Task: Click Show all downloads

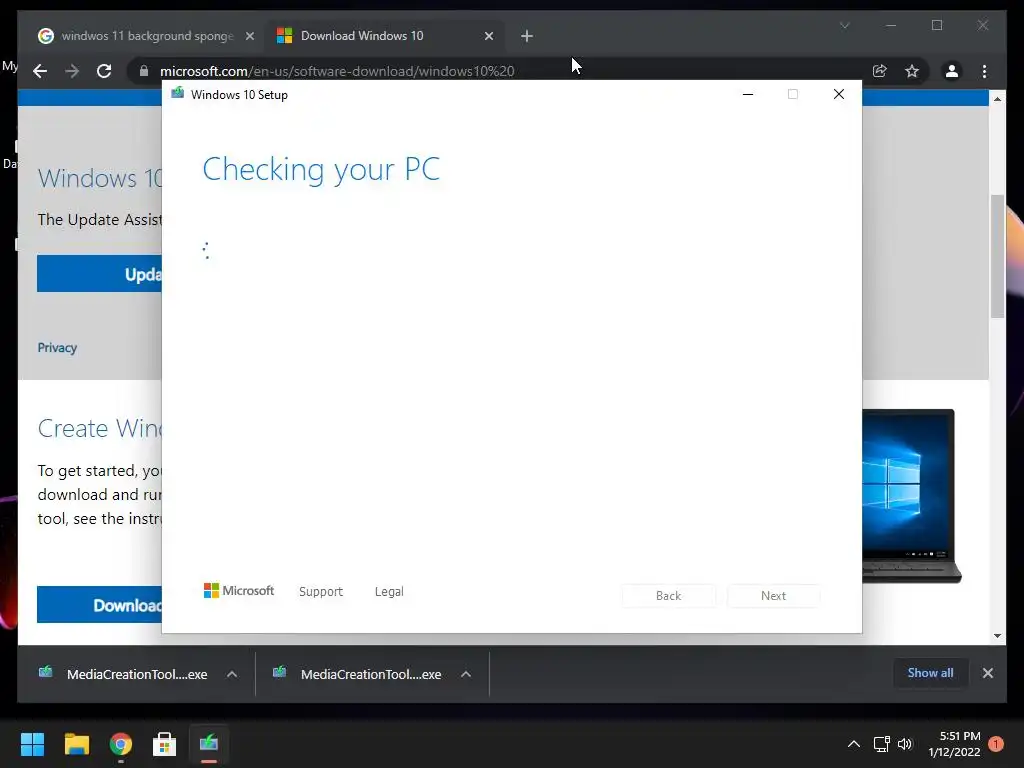Action: pyautogui.click(x=930, y=673)
